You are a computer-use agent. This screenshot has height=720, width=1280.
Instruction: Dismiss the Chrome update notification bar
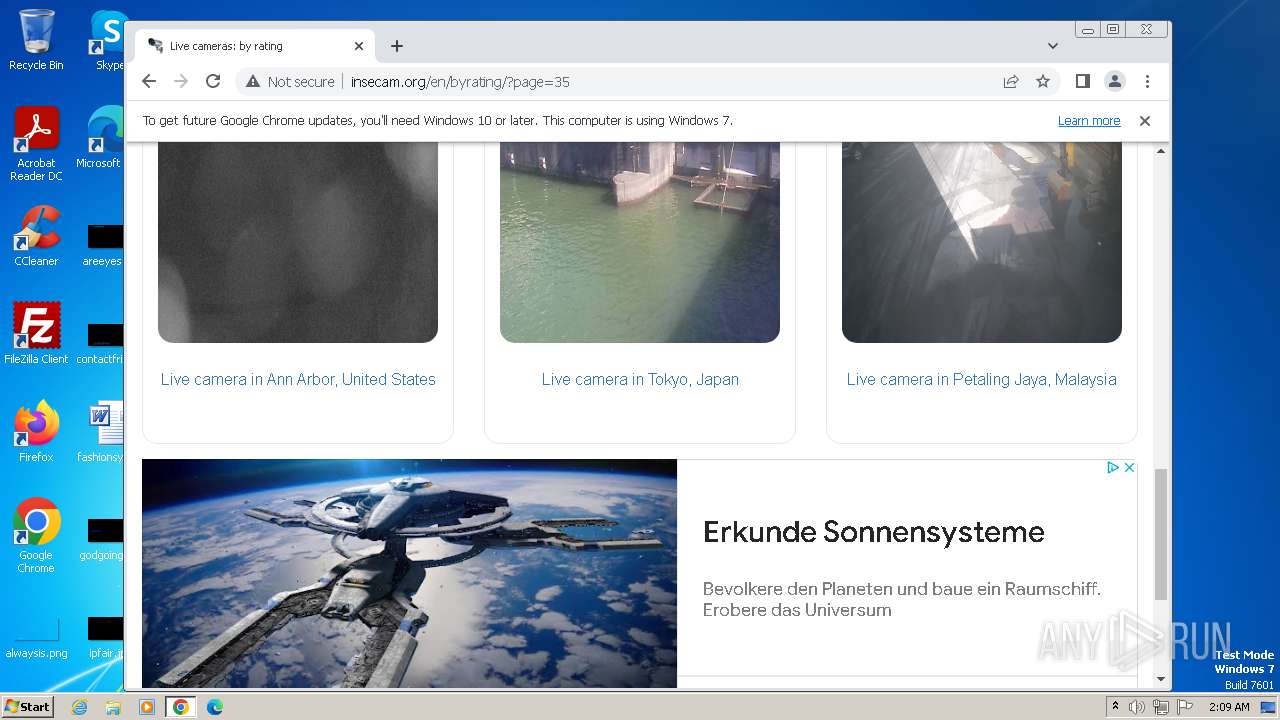tap(1145, 121)
